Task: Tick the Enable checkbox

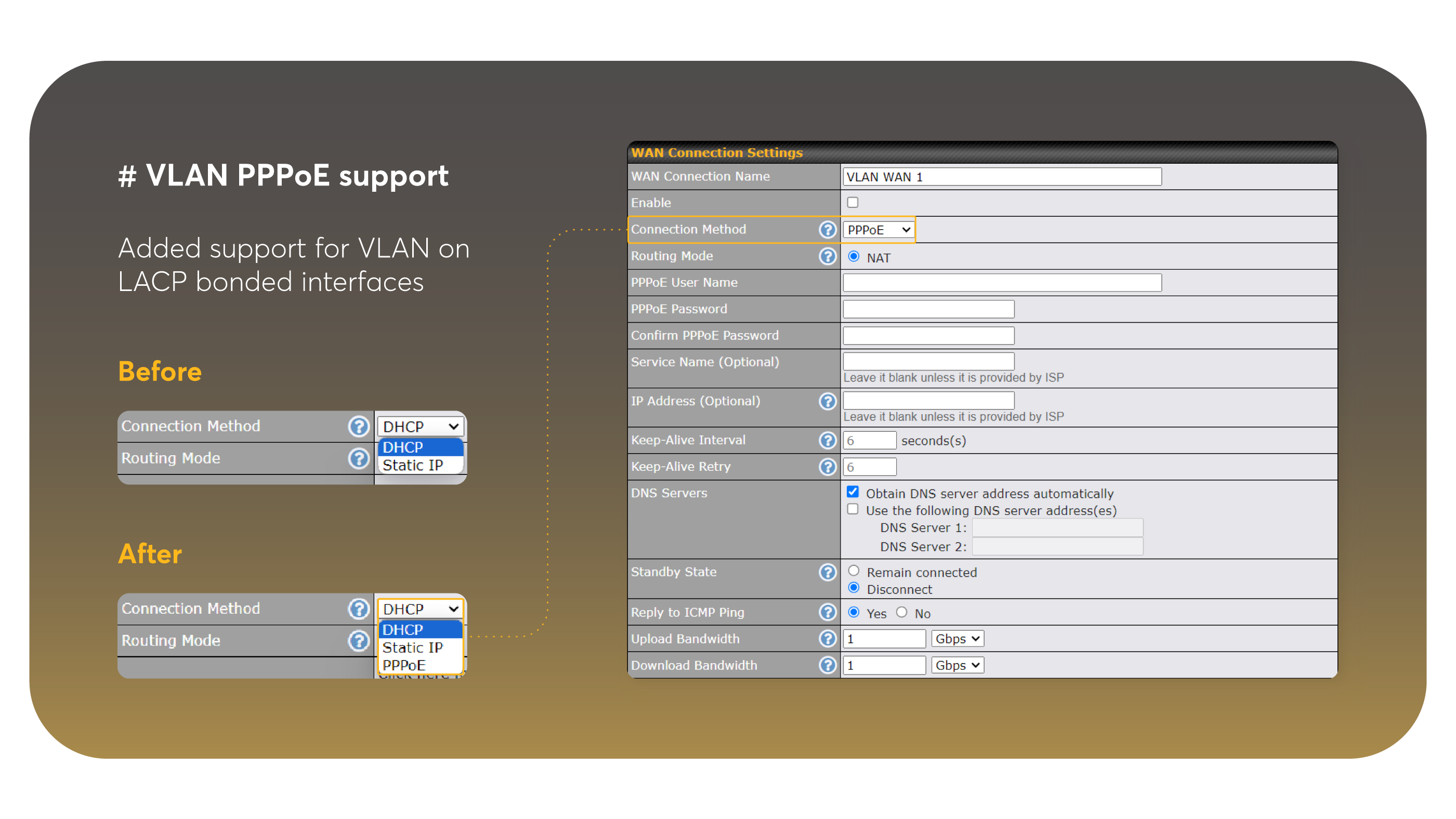Action: (852, 202)
